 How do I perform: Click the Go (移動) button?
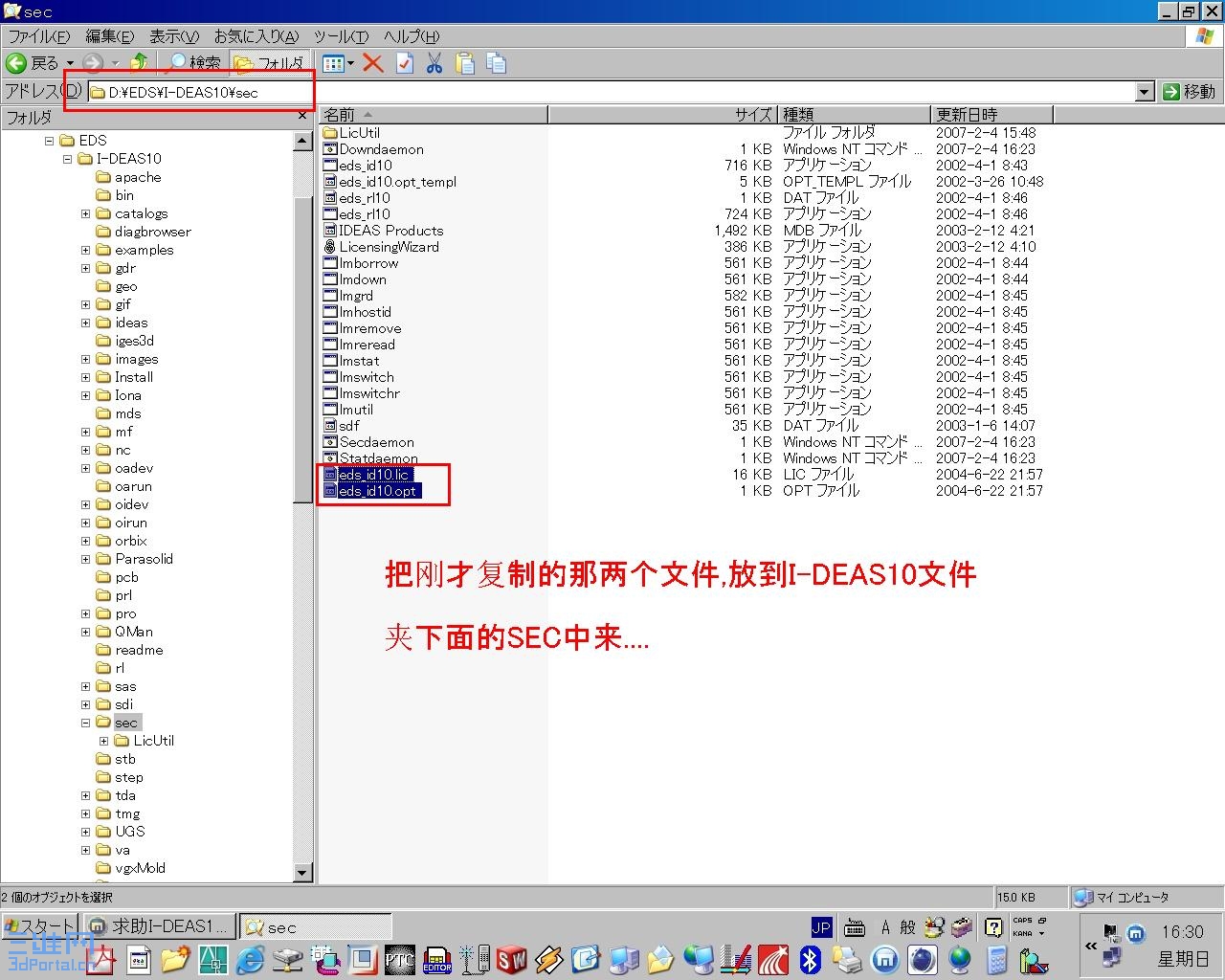click(1189, 92)
